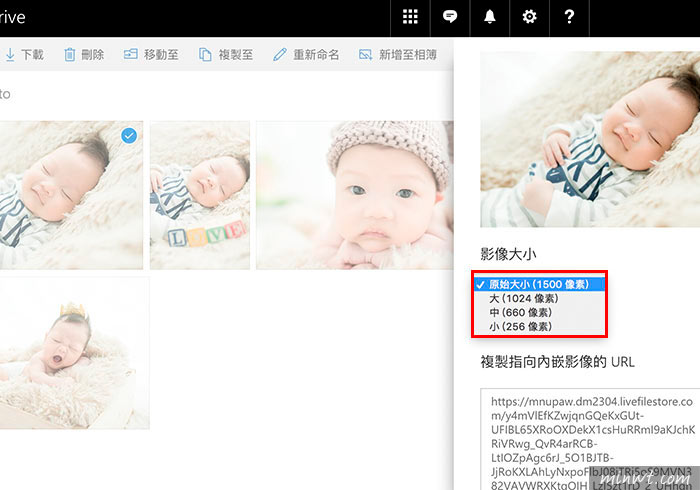Click the add-to-album icon
The width and height of the screenshot is (700, 490).
pos(365,54)
